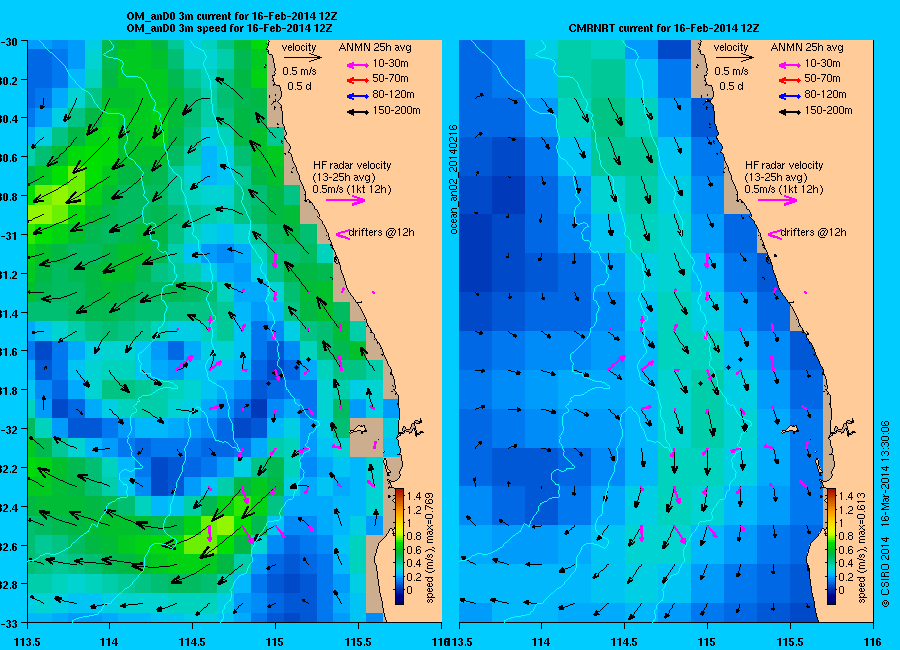Click the black 150-200m arrow in right legend

click(x=790, y=112)
